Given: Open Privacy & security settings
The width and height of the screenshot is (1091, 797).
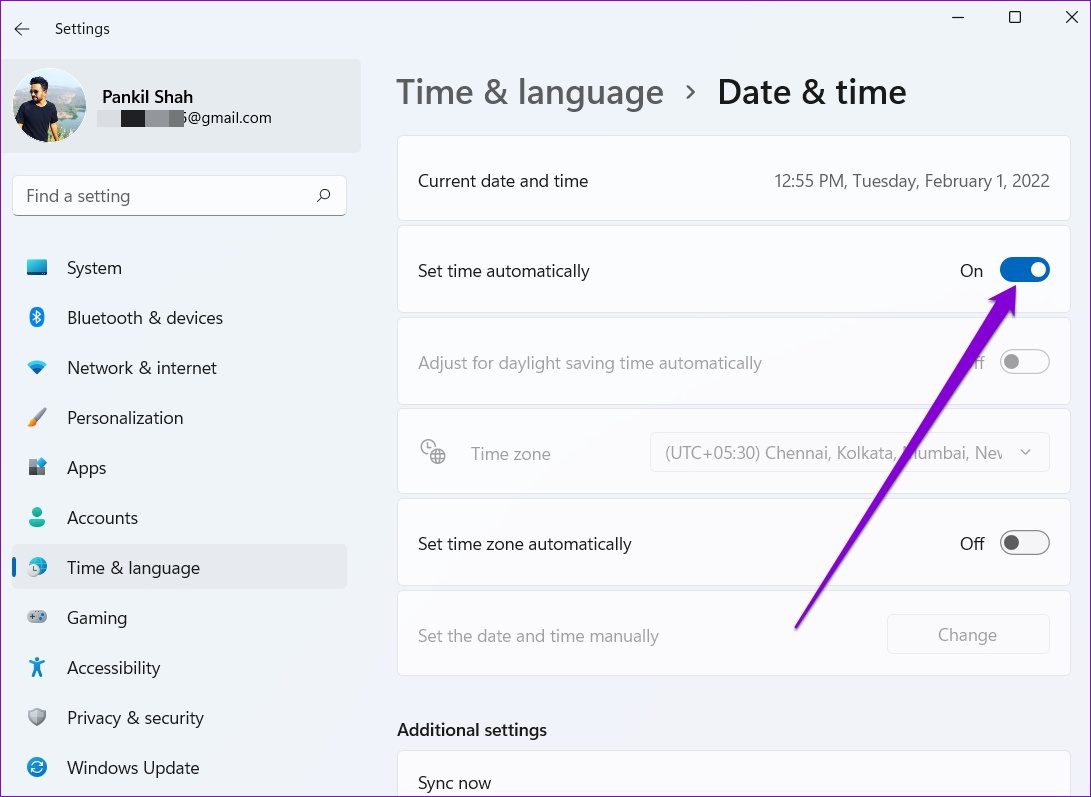Looking at the screenshot, I should coord(37,717).
